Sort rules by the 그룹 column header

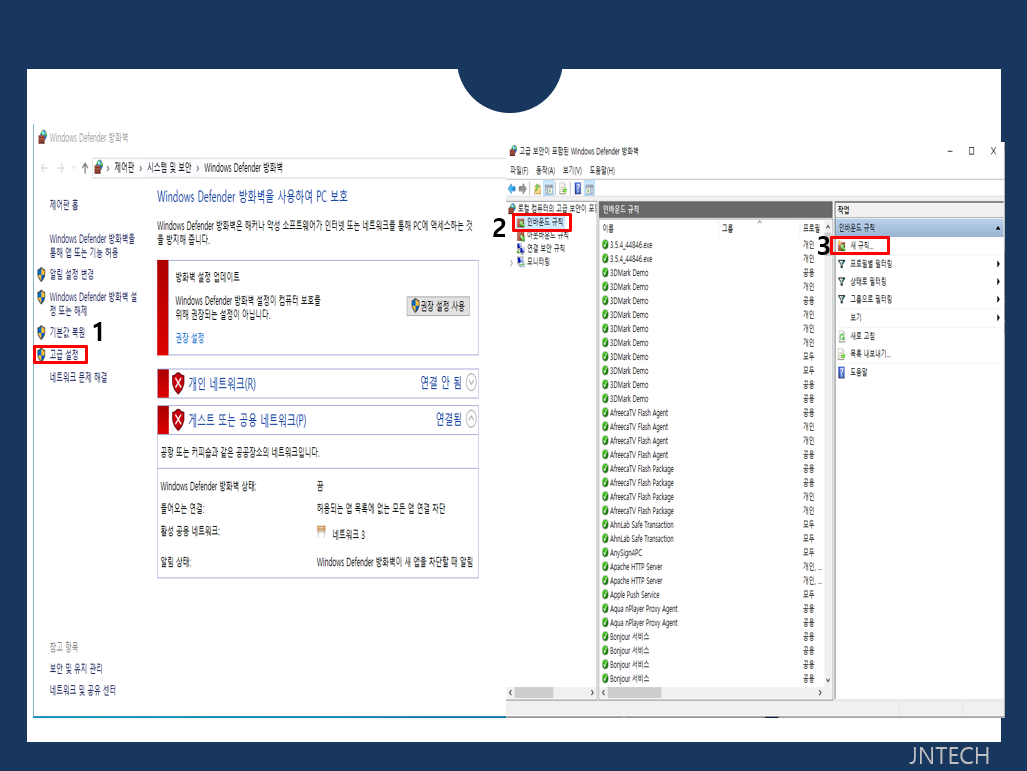pos(758,228)
